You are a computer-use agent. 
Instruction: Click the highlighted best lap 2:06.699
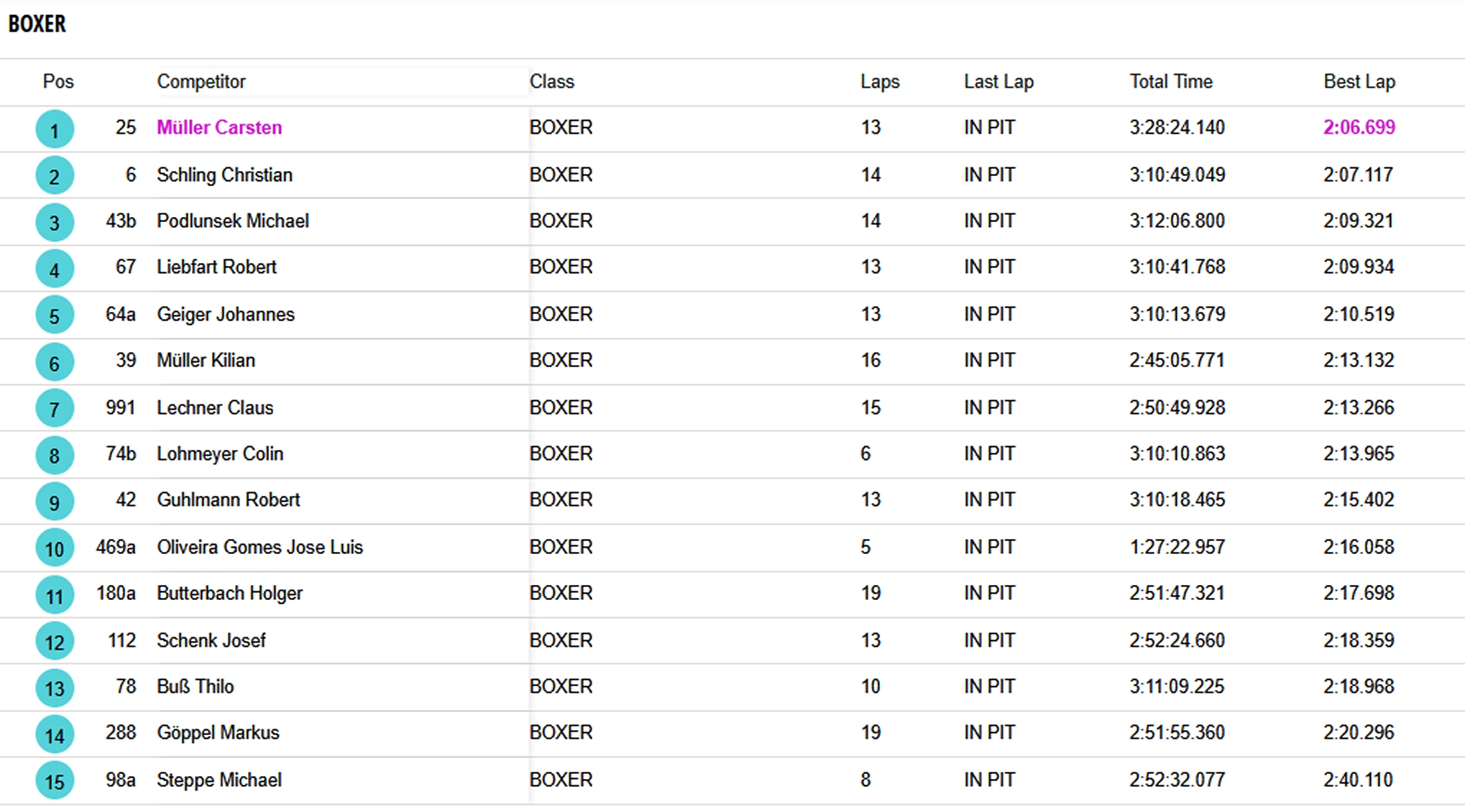pyautogui.click(x=1359, y=127)
